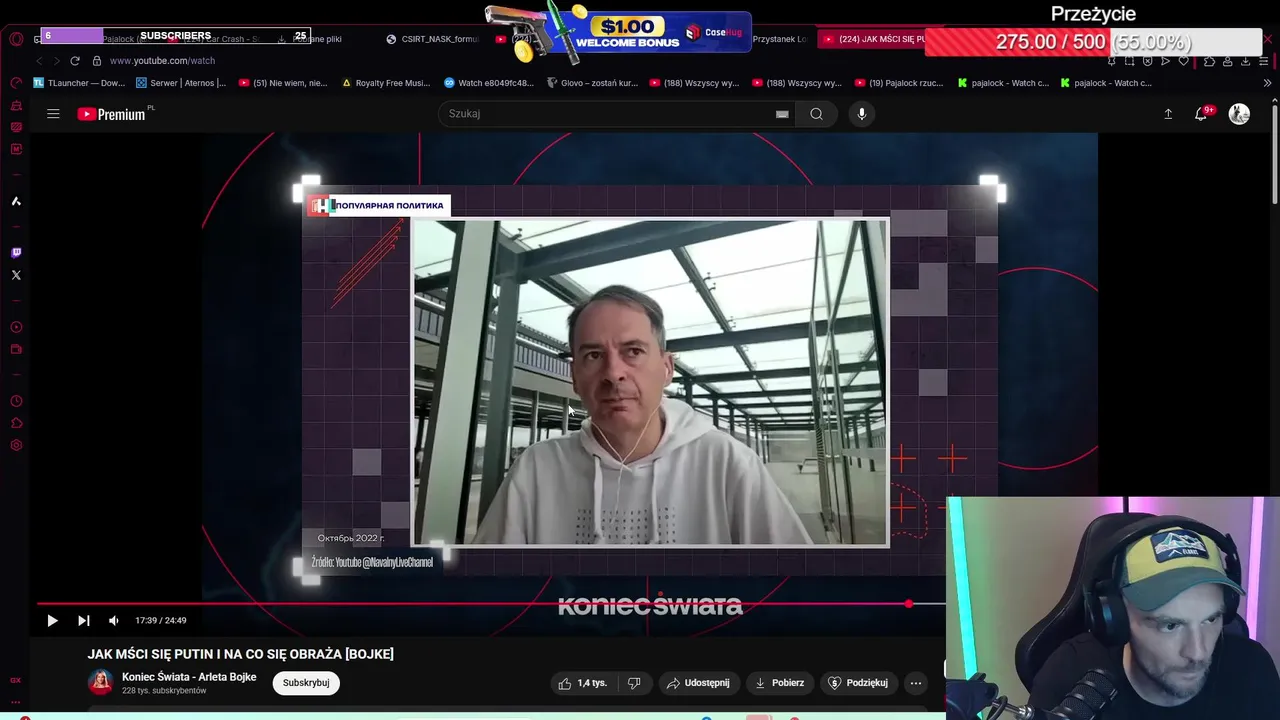Open Royalty Free Music bookmark
The width and height of the screenshot is (1280, 720).
coord(386,83)
